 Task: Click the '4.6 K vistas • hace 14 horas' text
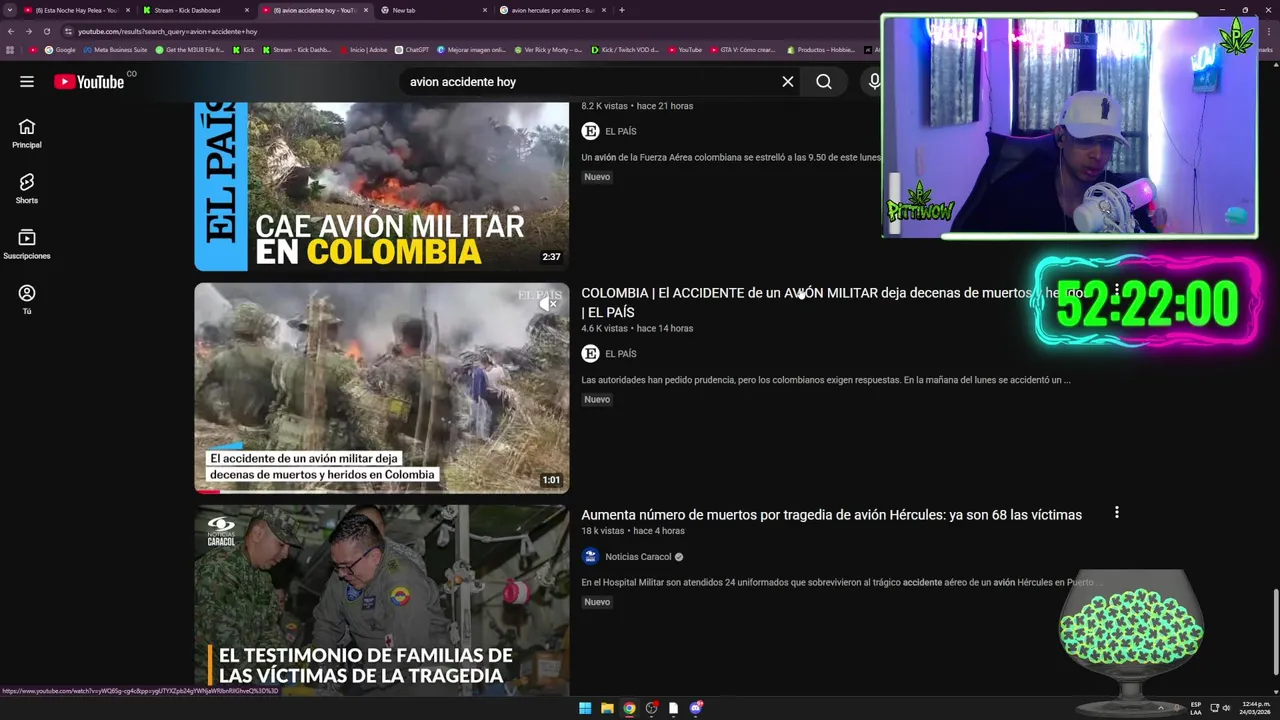[x=637, y=328]
